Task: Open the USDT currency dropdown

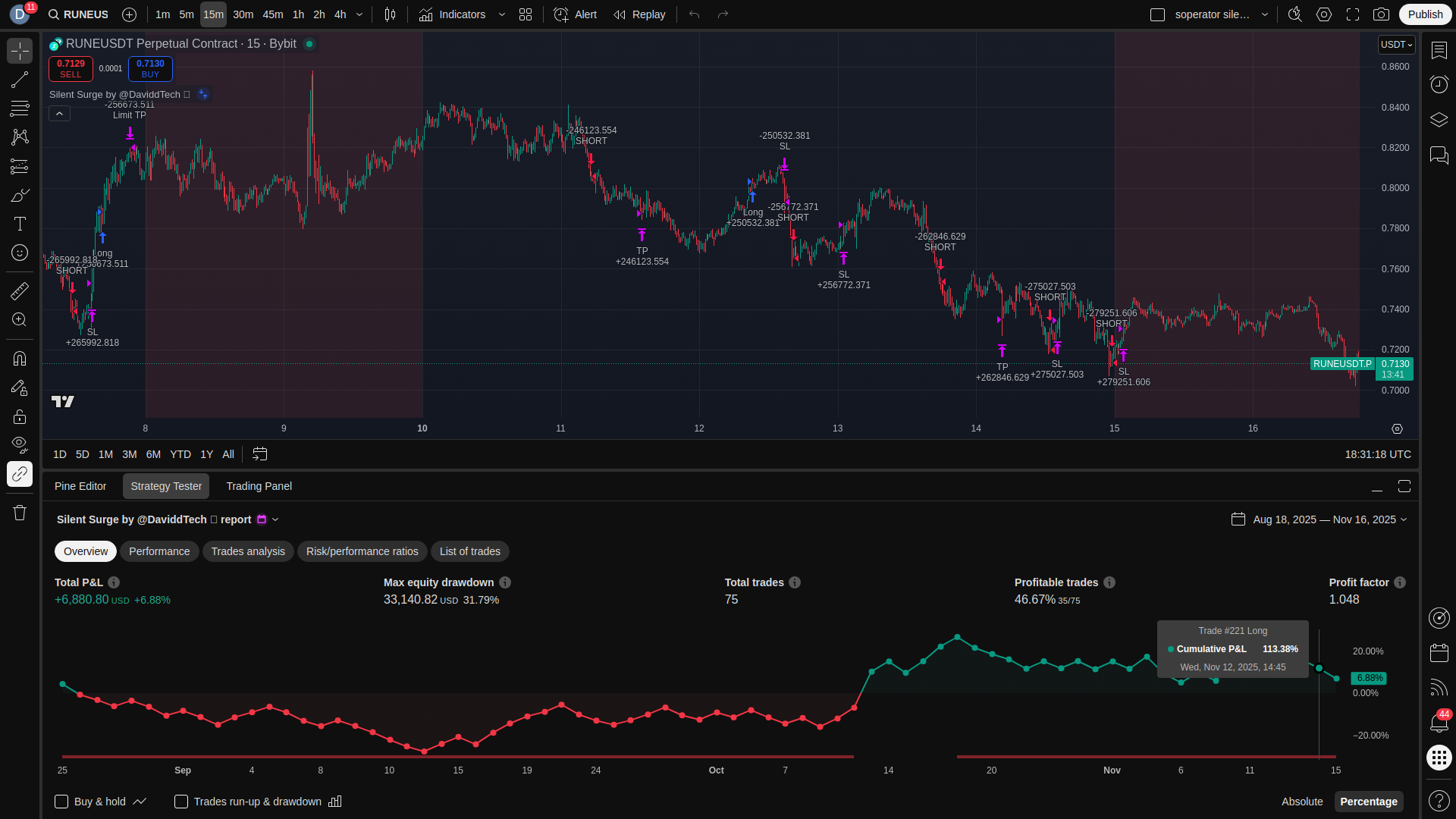Action: tap(1396, 45)
